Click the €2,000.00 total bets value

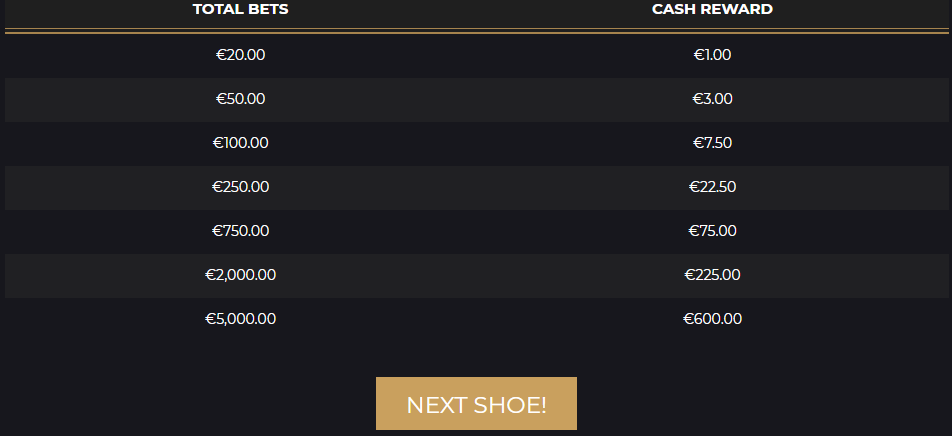[240, 275]
